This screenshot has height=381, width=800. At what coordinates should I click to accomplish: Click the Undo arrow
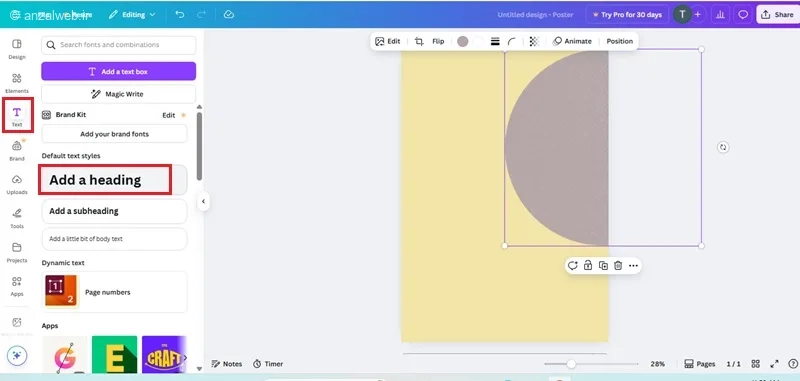[x=180, y=14]
